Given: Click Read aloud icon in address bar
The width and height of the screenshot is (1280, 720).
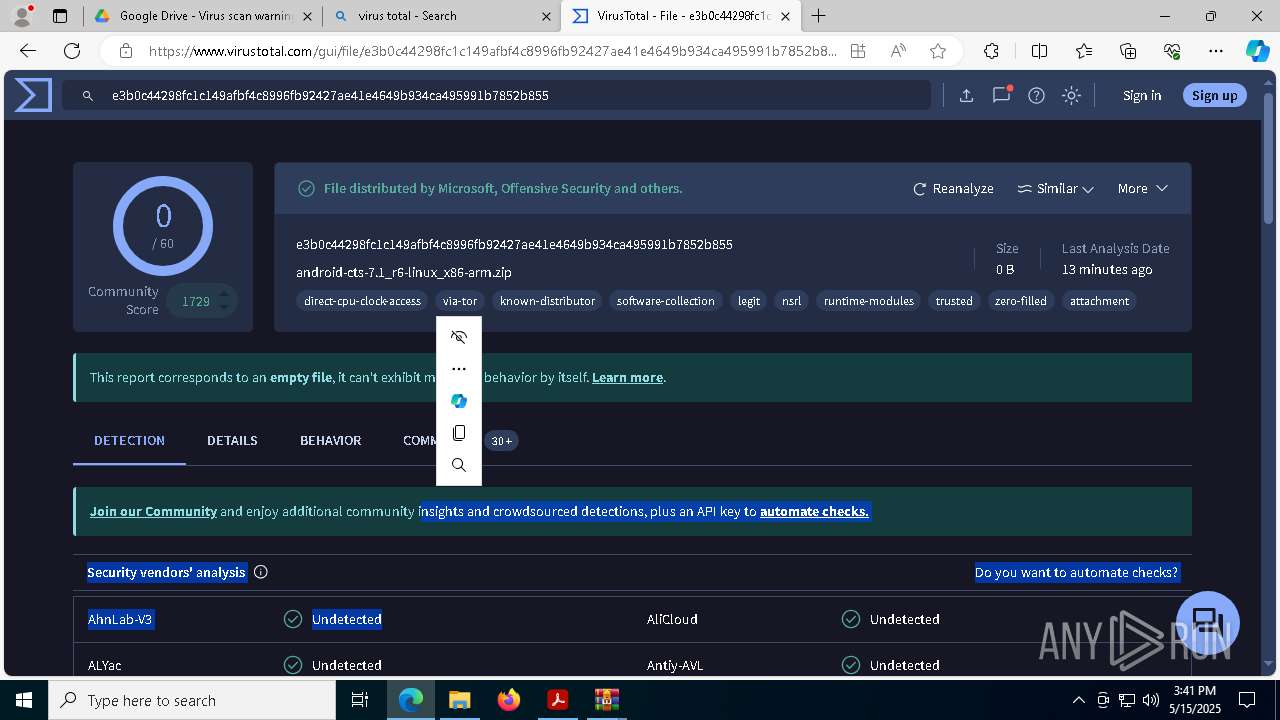Looking at the screenshot, I should click(x=898, y=51).
